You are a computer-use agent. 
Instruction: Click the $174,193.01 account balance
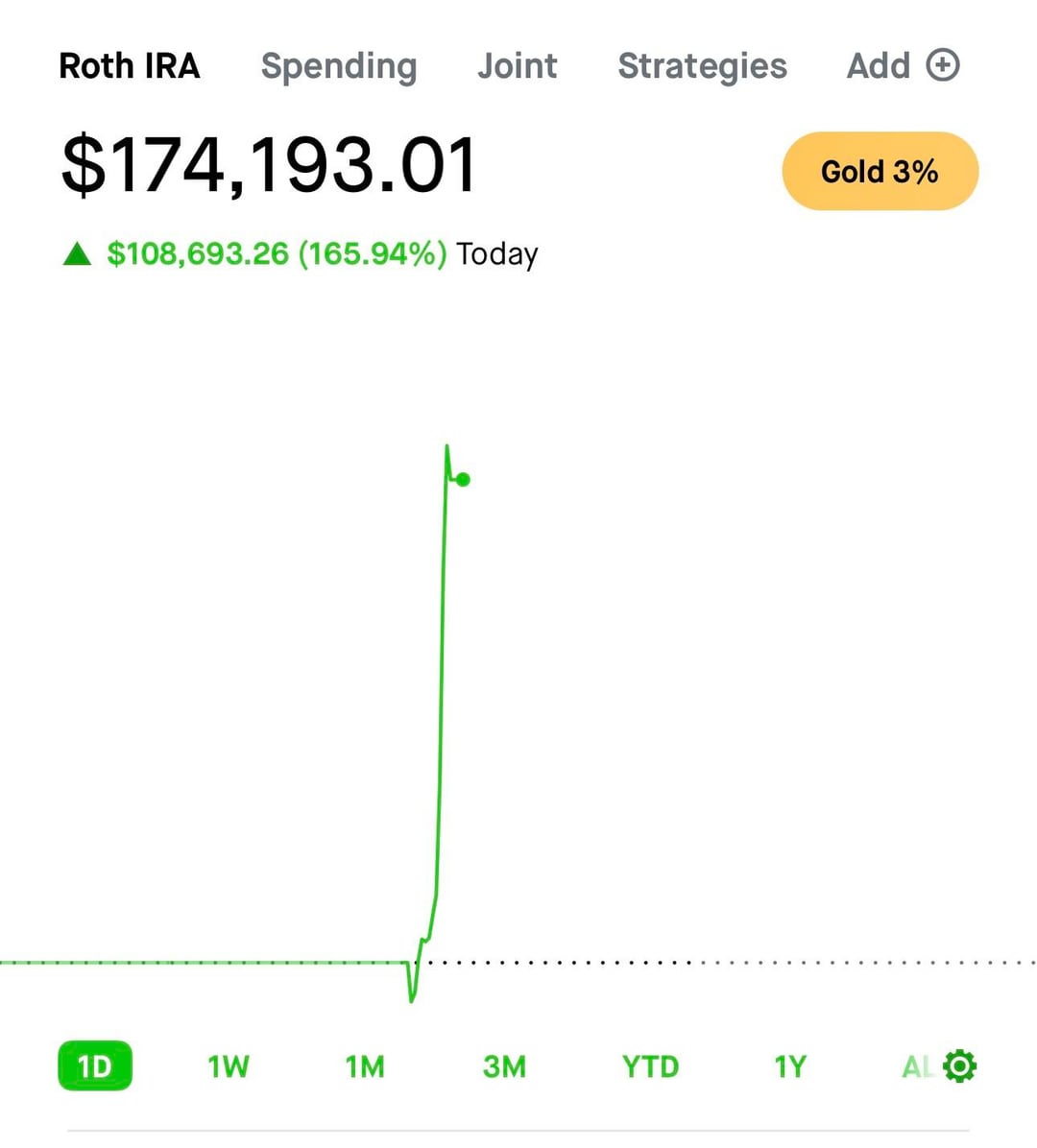[x=269, y=166]
